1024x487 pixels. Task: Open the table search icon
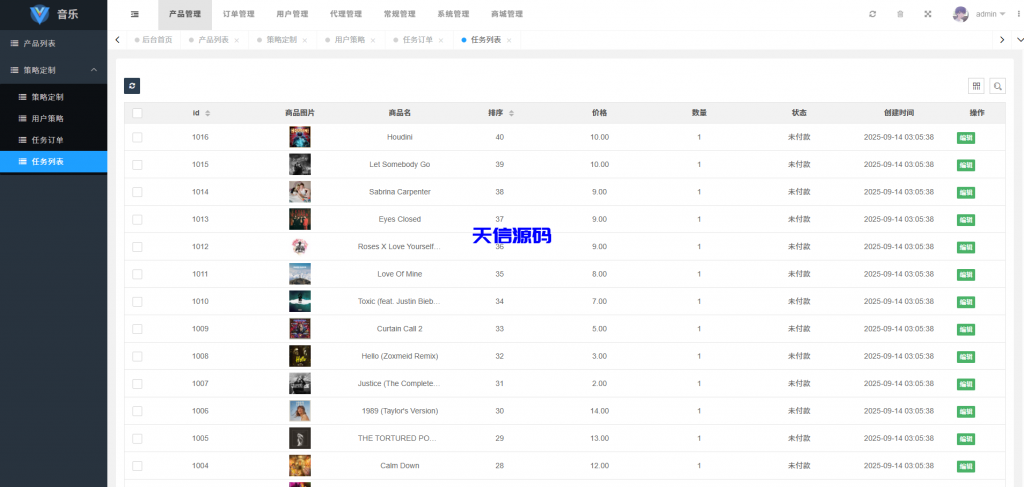tap(997, 86)
